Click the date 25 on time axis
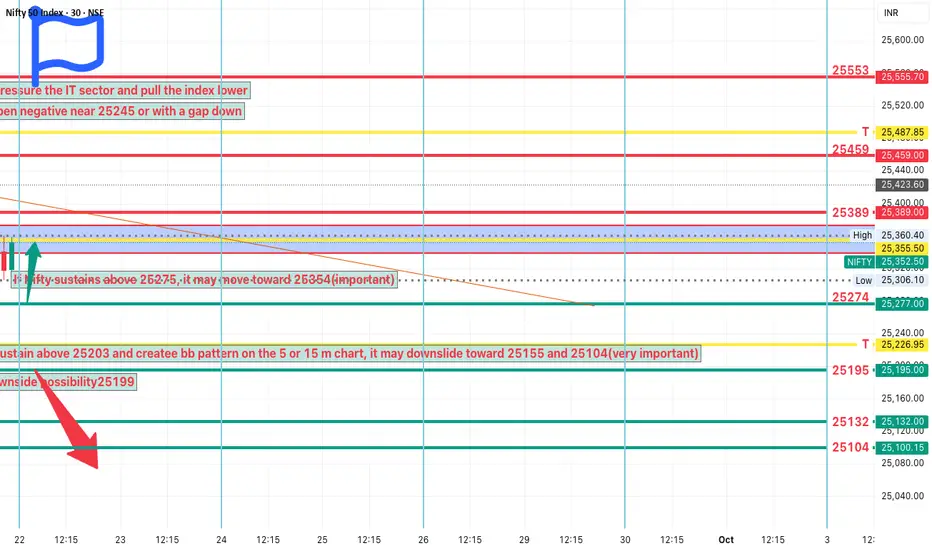The width and height of the screenshot is (932, 550). [x=322, y=539]
